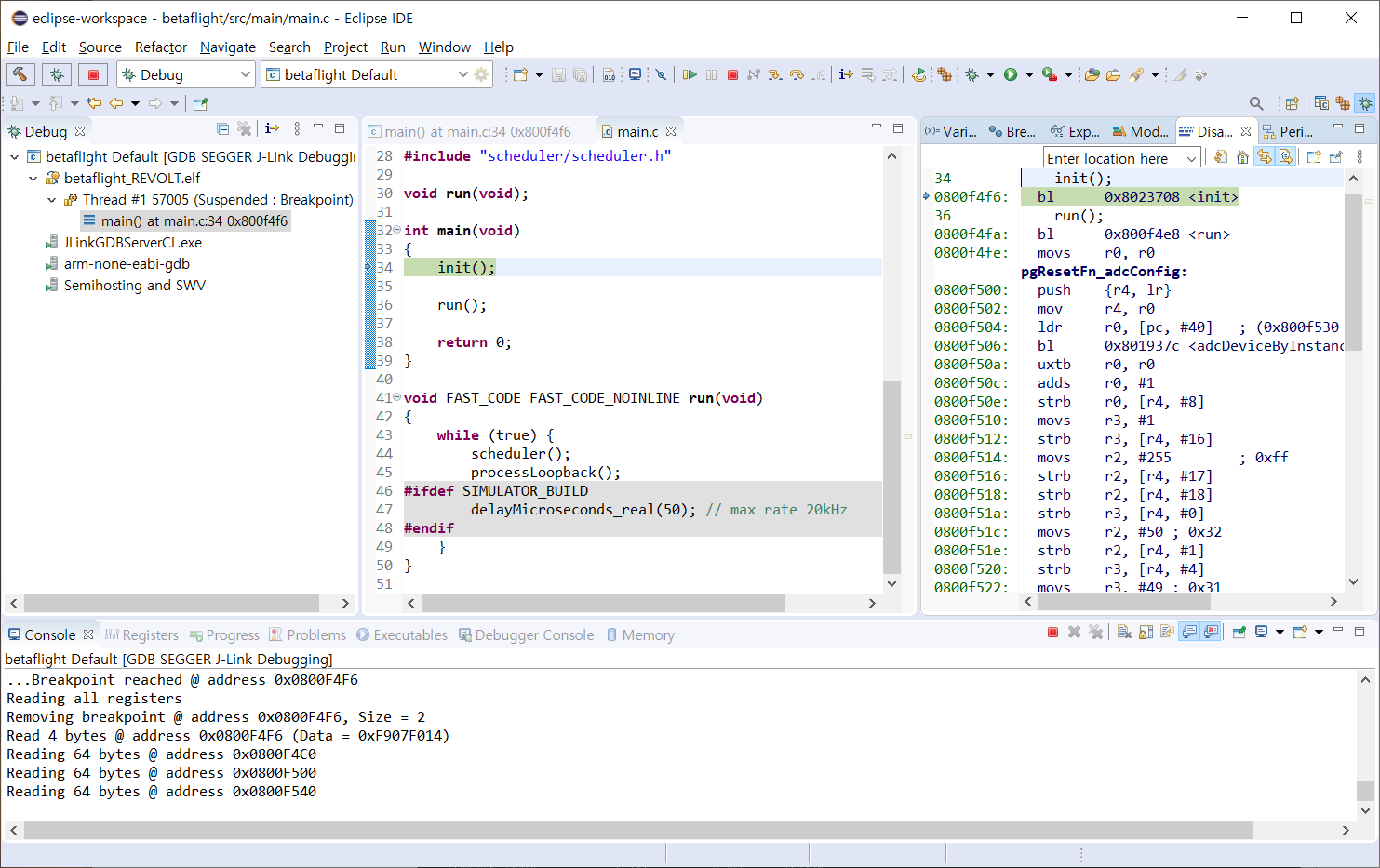Click Collapse All icon in Debug view
The image size is (1380, 868).
coord(222,129)
